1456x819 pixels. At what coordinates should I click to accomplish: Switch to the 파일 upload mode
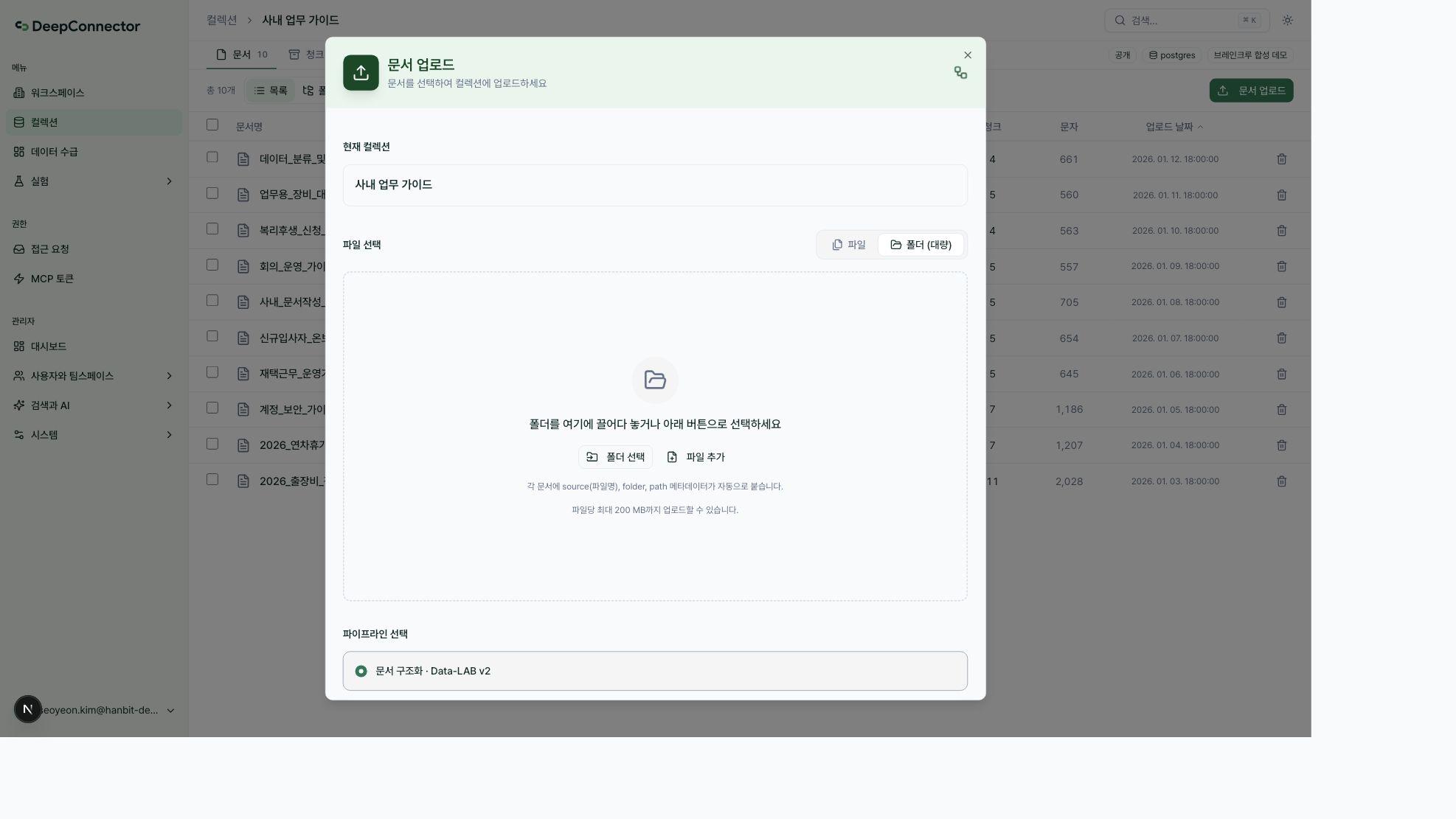point(848,245)
